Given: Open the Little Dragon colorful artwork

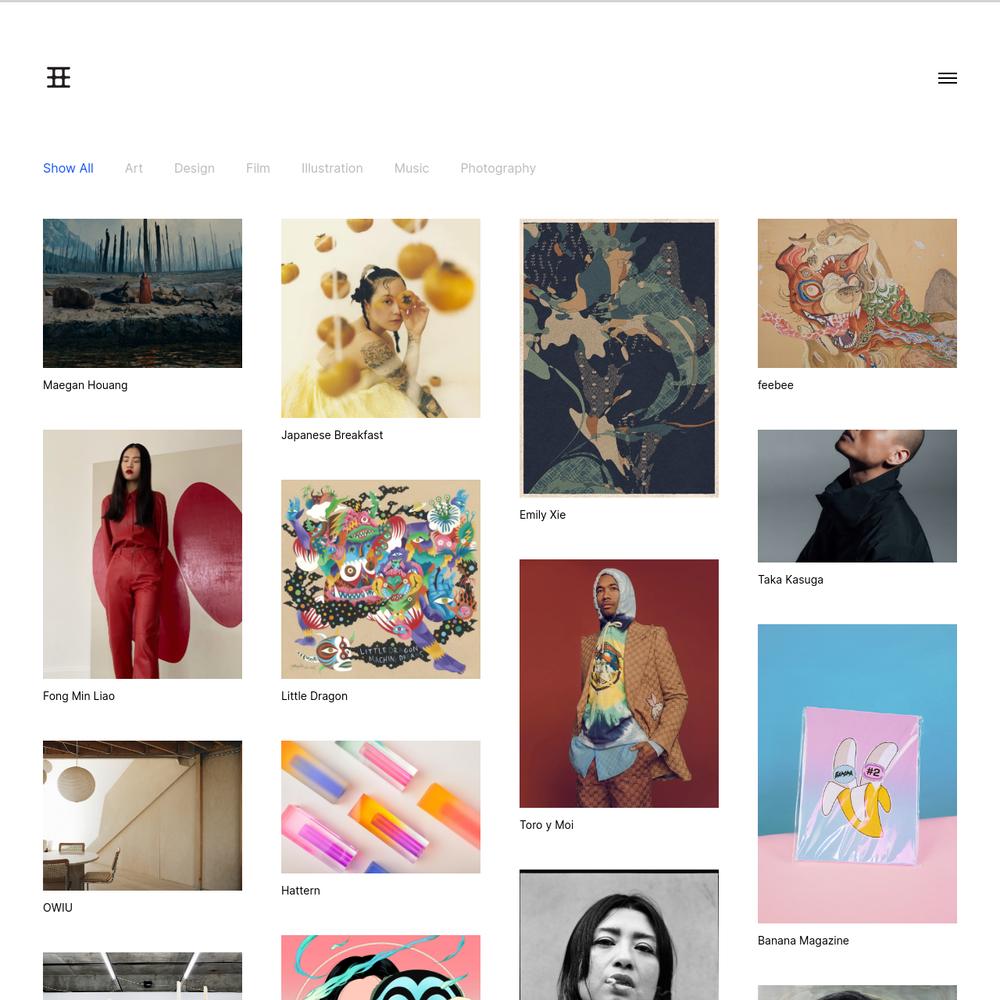Looking at the screenshot, I should [381, 579].
